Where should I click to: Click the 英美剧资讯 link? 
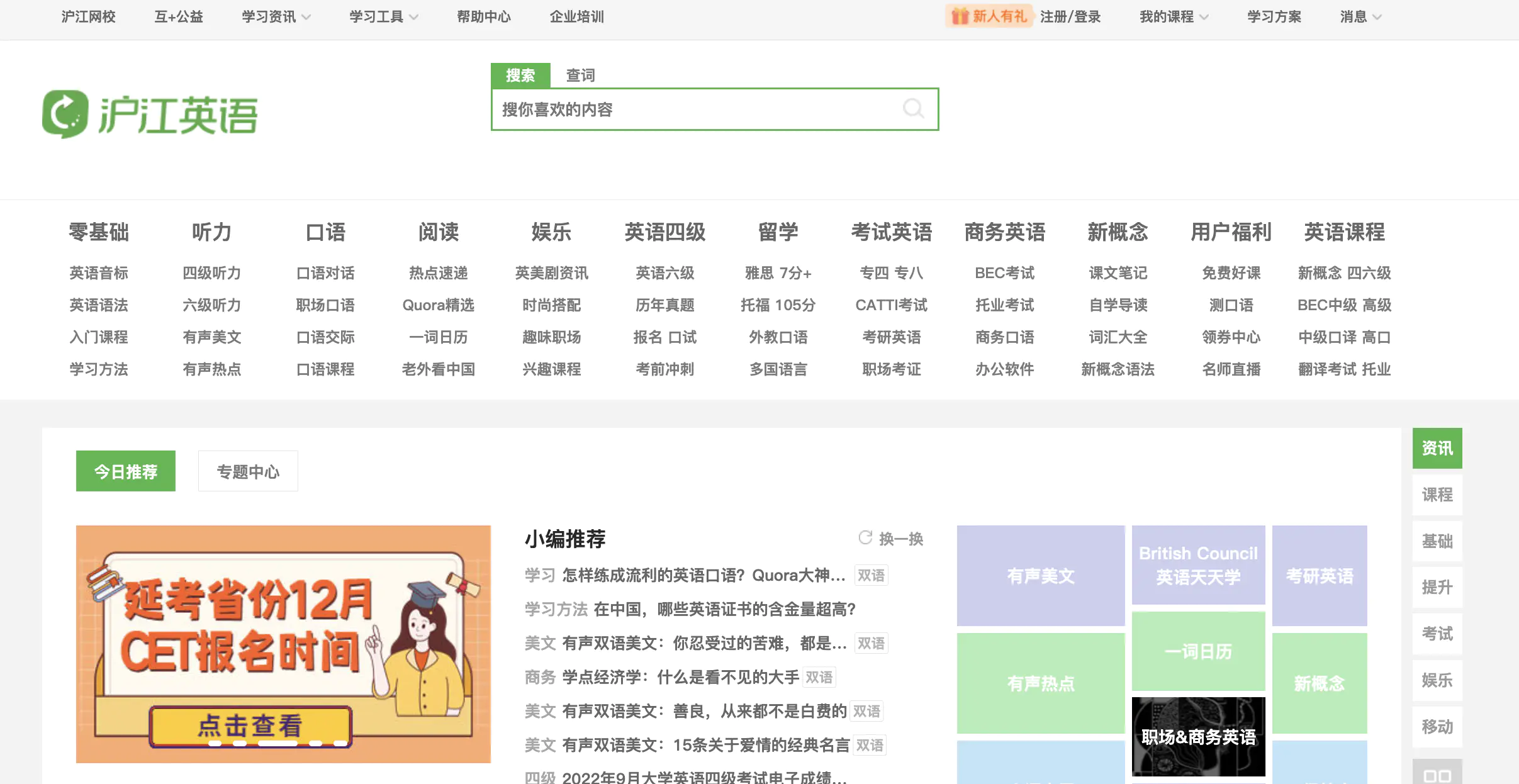pyautogui.click(x=552, y=273)
